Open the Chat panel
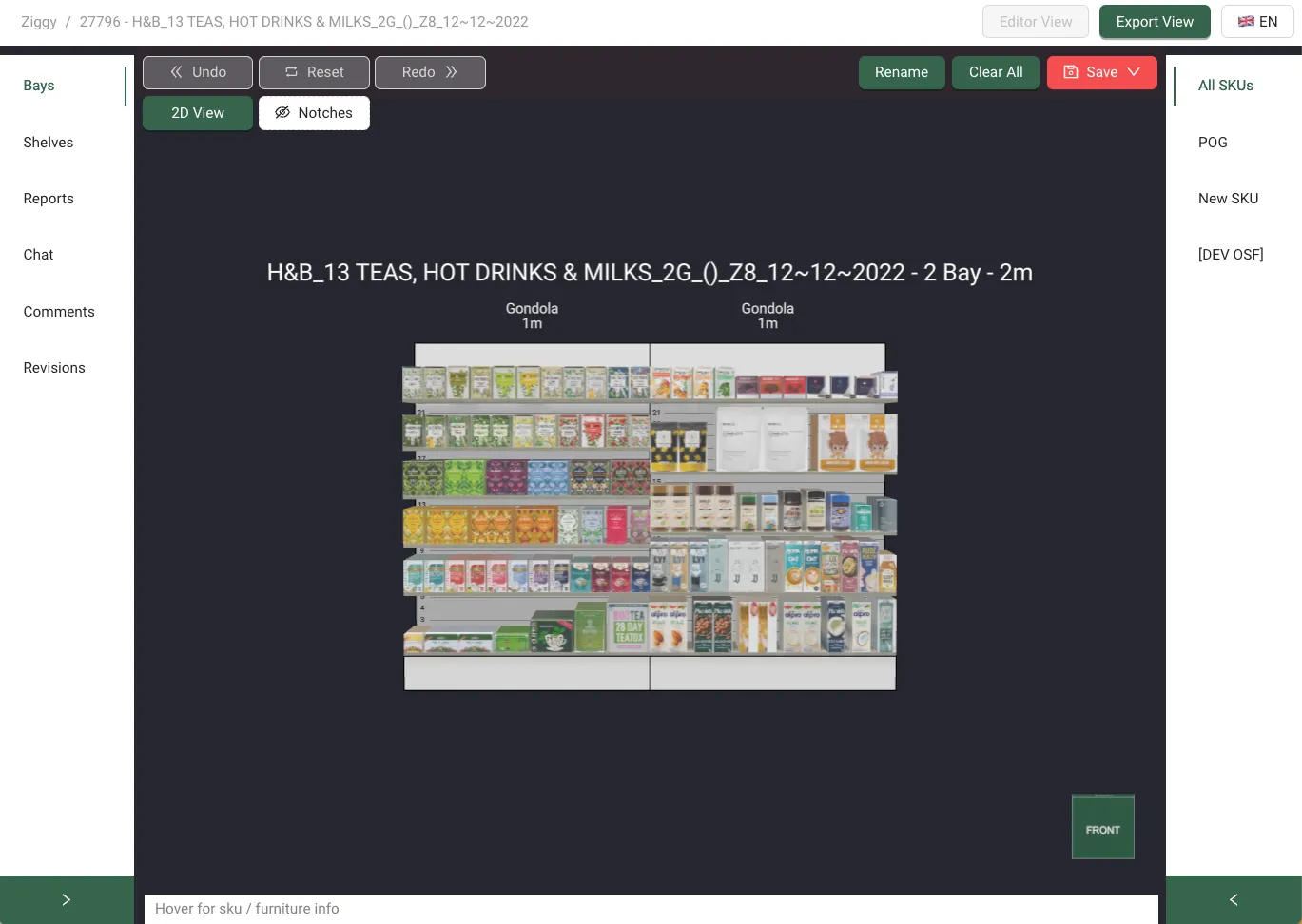This screenshot has width=1302, height=924. tap(38, 255)
